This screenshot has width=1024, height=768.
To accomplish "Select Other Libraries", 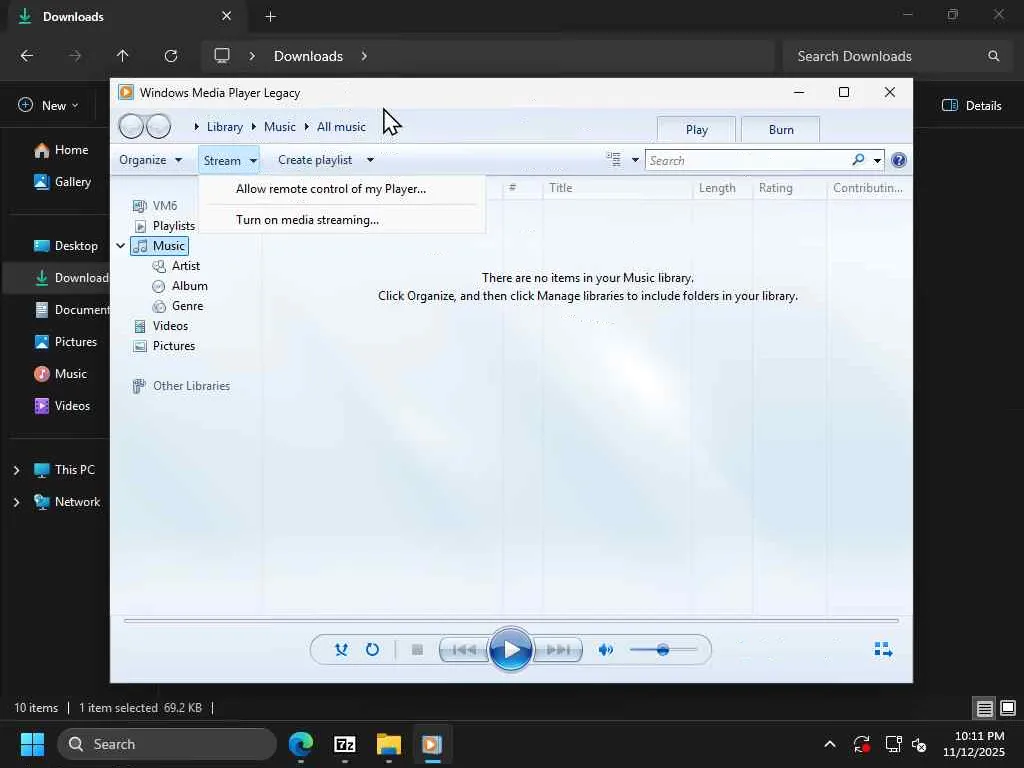I will [181, 386].
